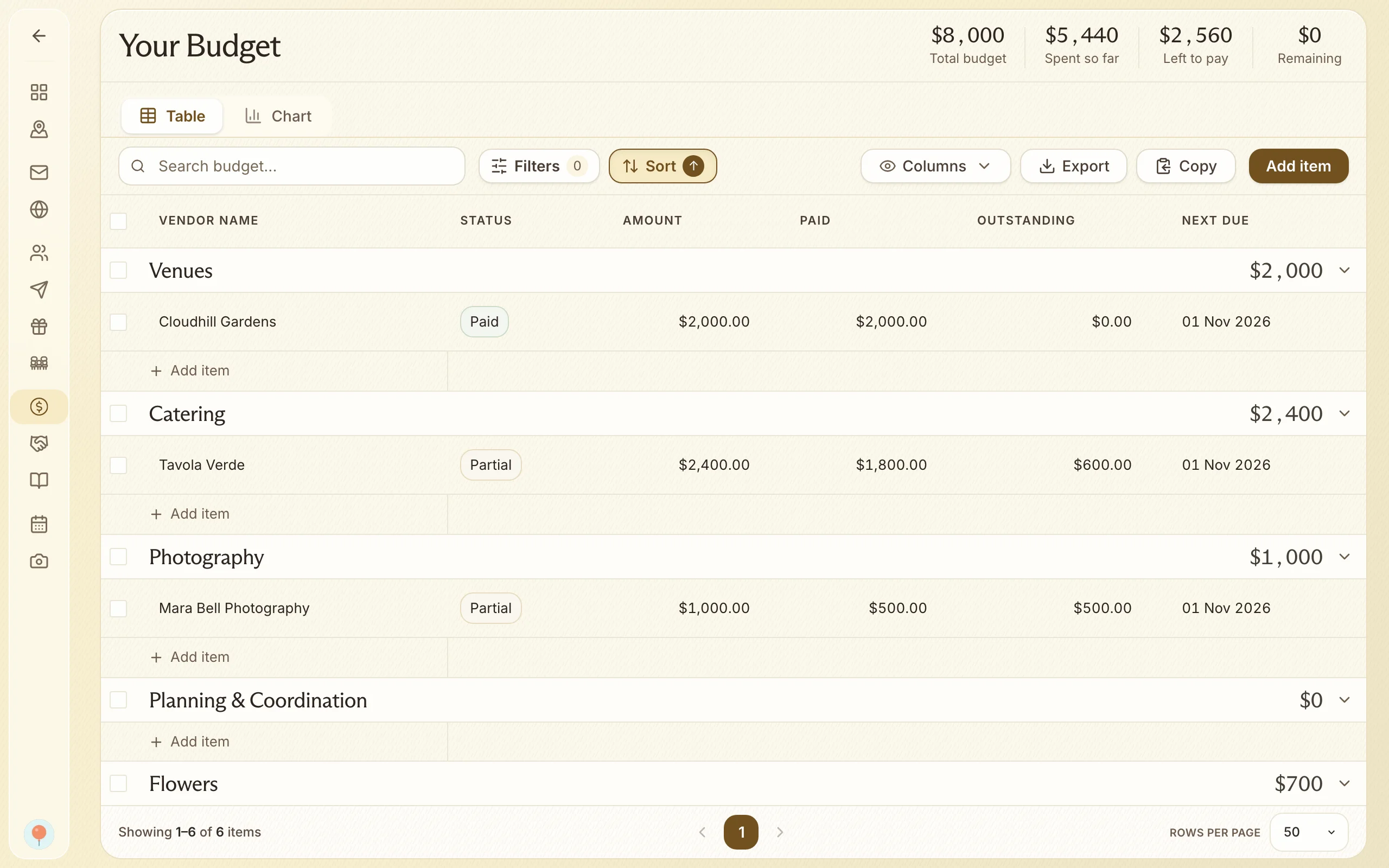
Task: Check the Cloudhill Gardens row checkbox
Action: [118, 322]
